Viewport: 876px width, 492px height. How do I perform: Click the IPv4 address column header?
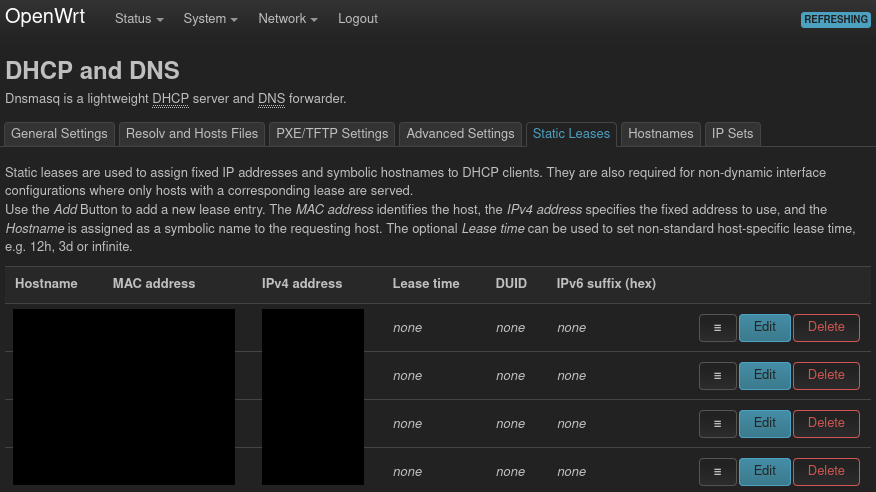pyautogui.click(x=302, y=284)
